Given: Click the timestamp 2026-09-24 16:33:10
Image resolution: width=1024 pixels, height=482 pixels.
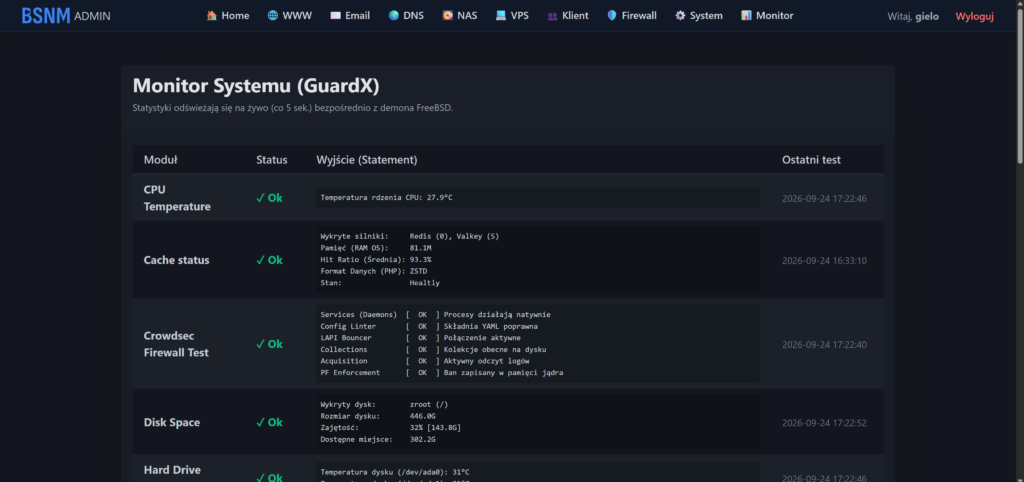Looking at the screenshot, I should 824,261.
